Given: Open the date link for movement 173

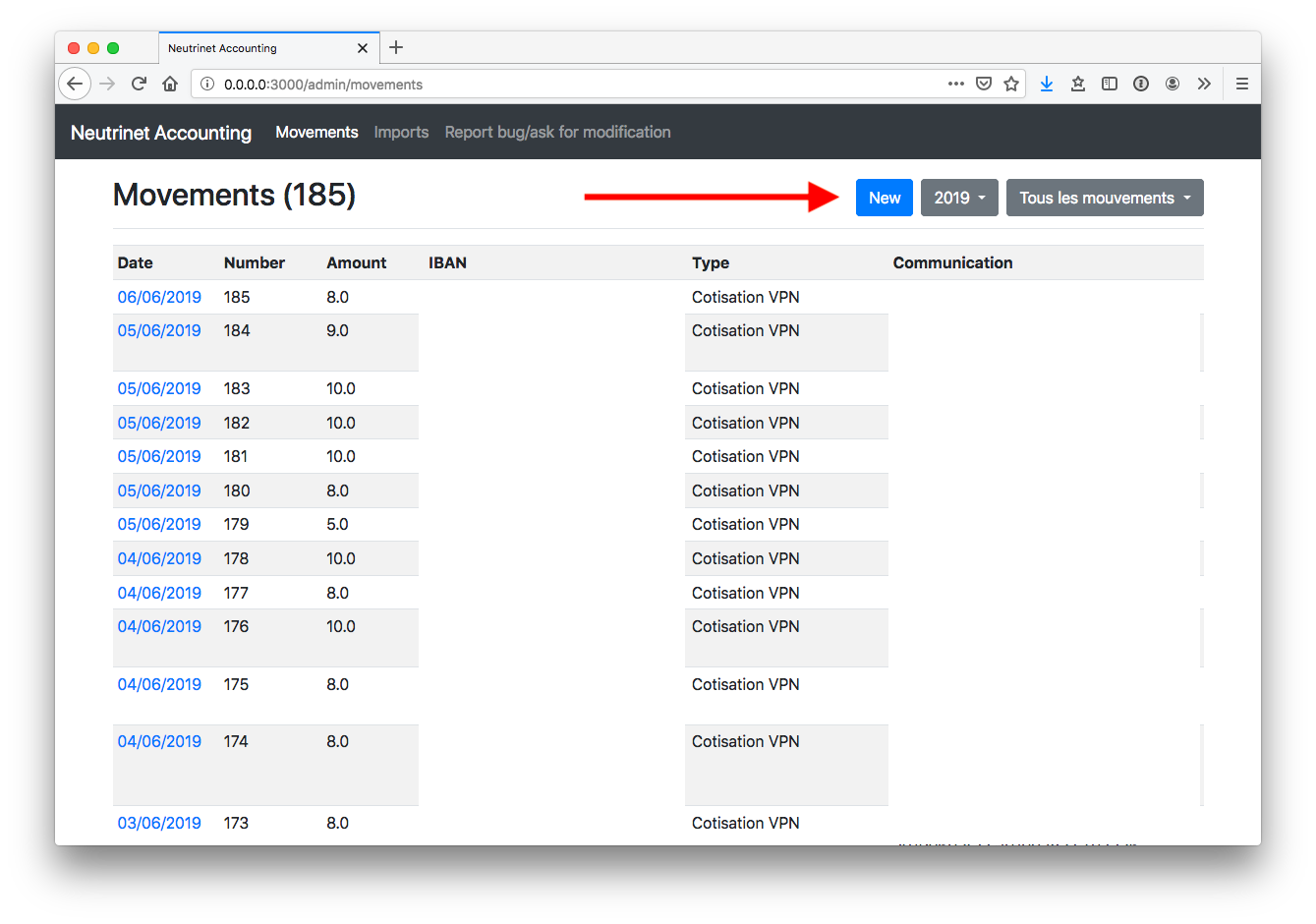Looking at the screenshot, I should pos(159,823).
